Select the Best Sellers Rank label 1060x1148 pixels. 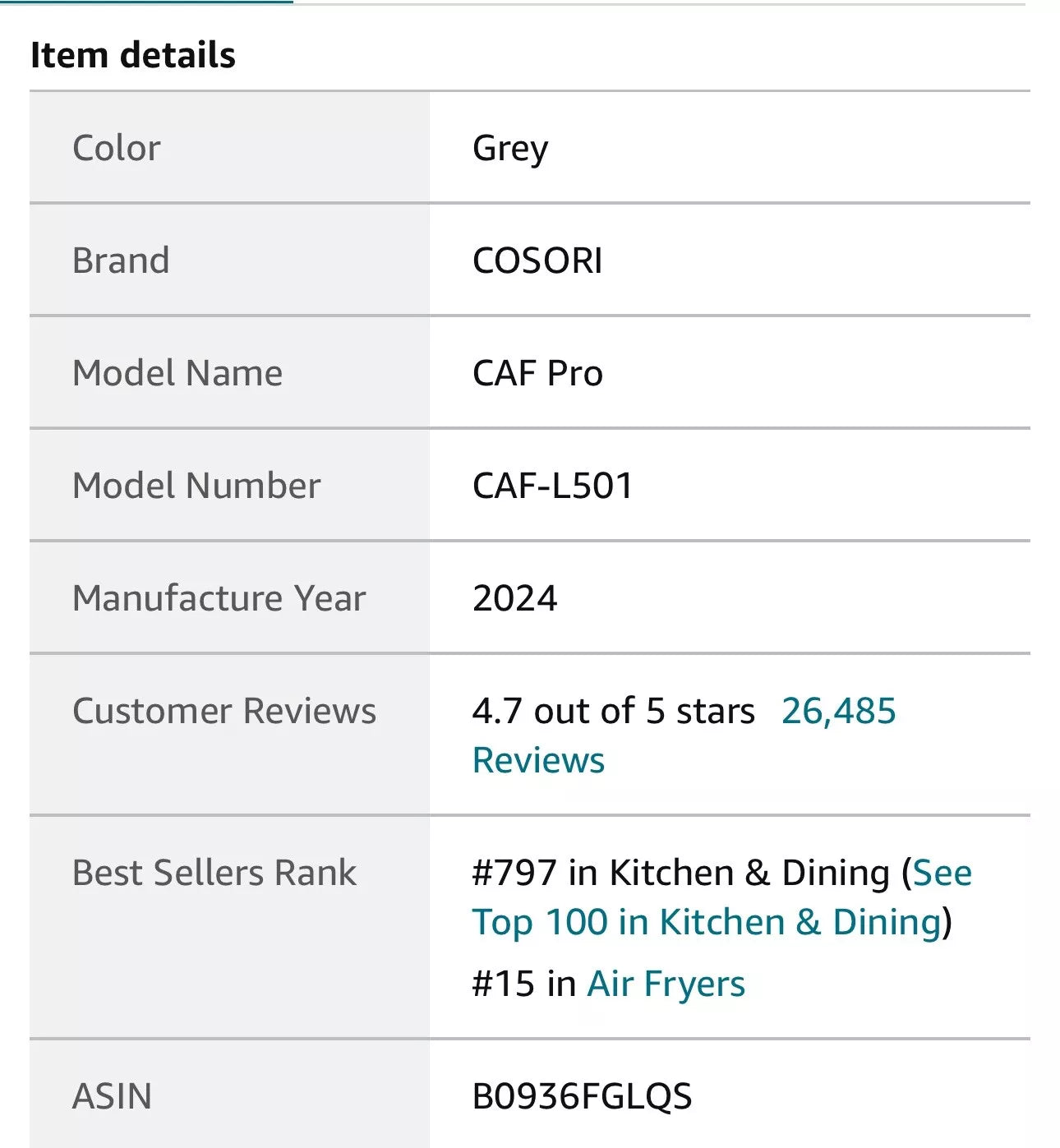214,873
